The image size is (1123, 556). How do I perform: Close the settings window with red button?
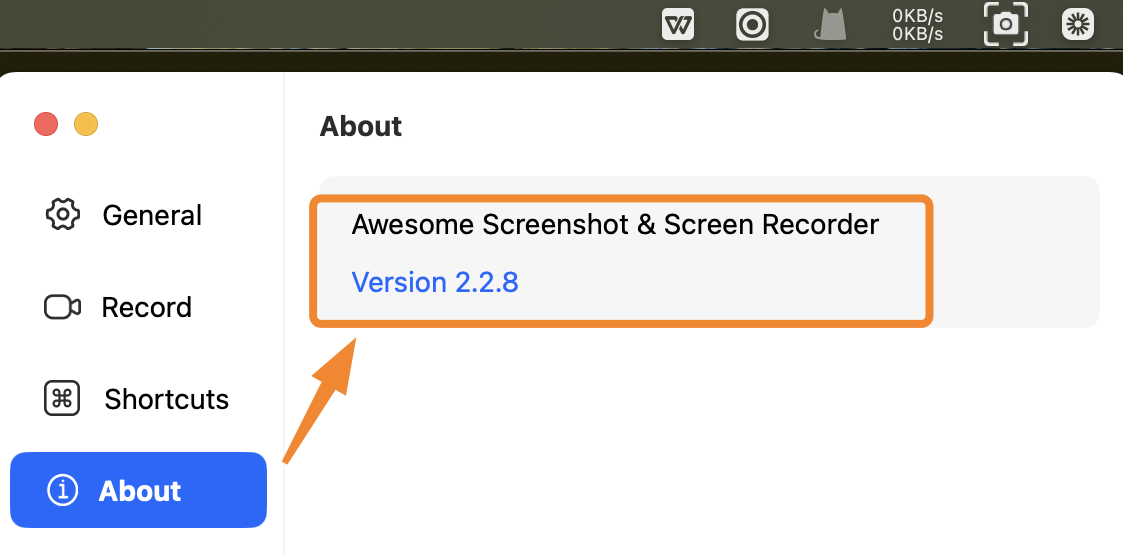tap(46, 124)
